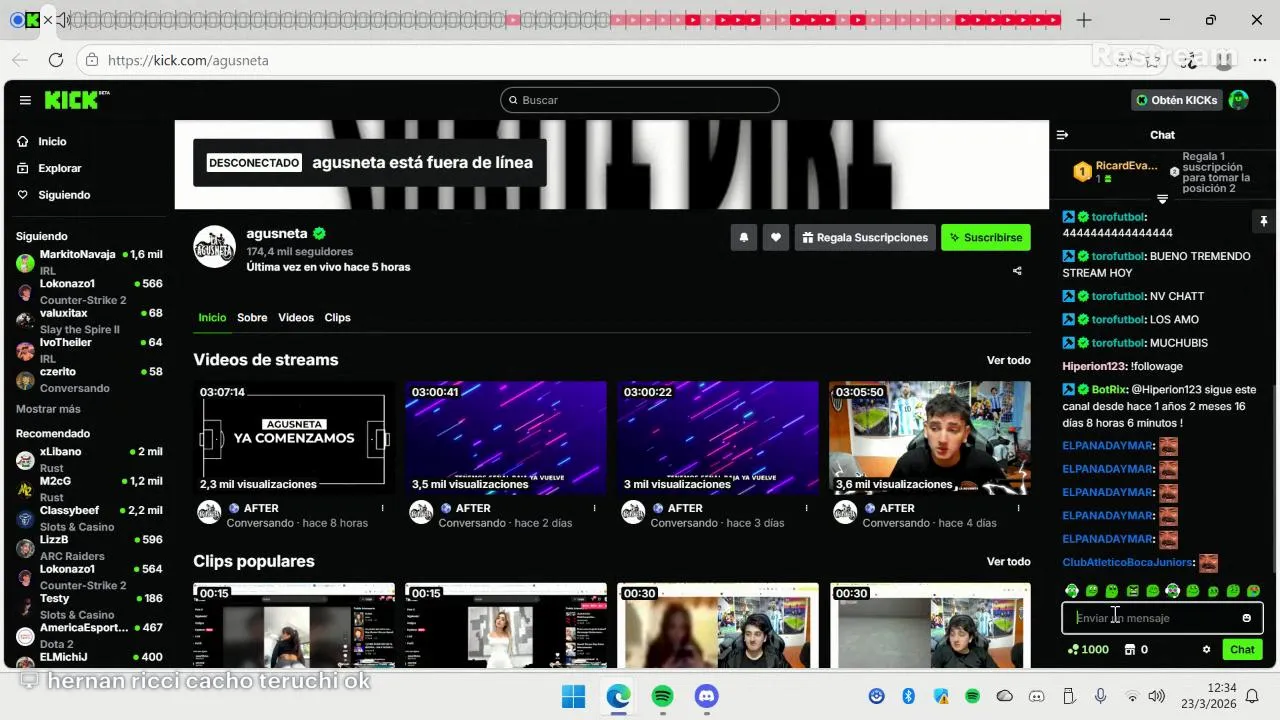Click the Suscribirse button
The image size is (1280, 720).
[x=986, y=237]
